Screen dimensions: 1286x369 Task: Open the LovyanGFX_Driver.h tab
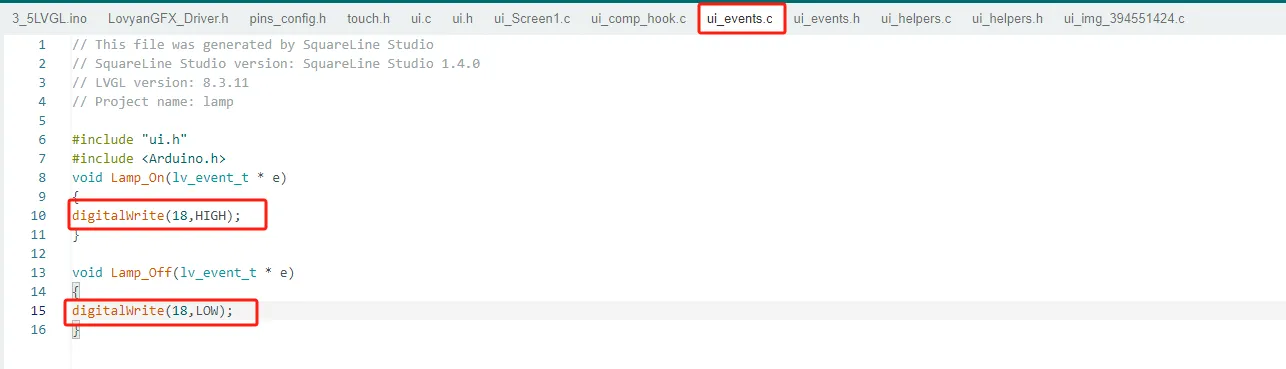click(168, 19)
